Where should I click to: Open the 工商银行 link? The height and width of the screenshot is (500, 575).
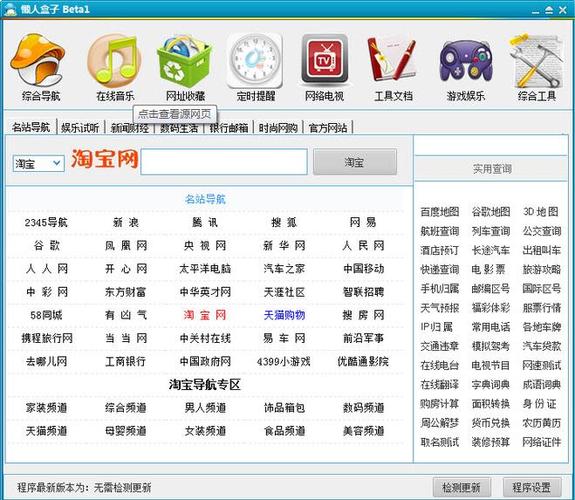pos(125,362)
